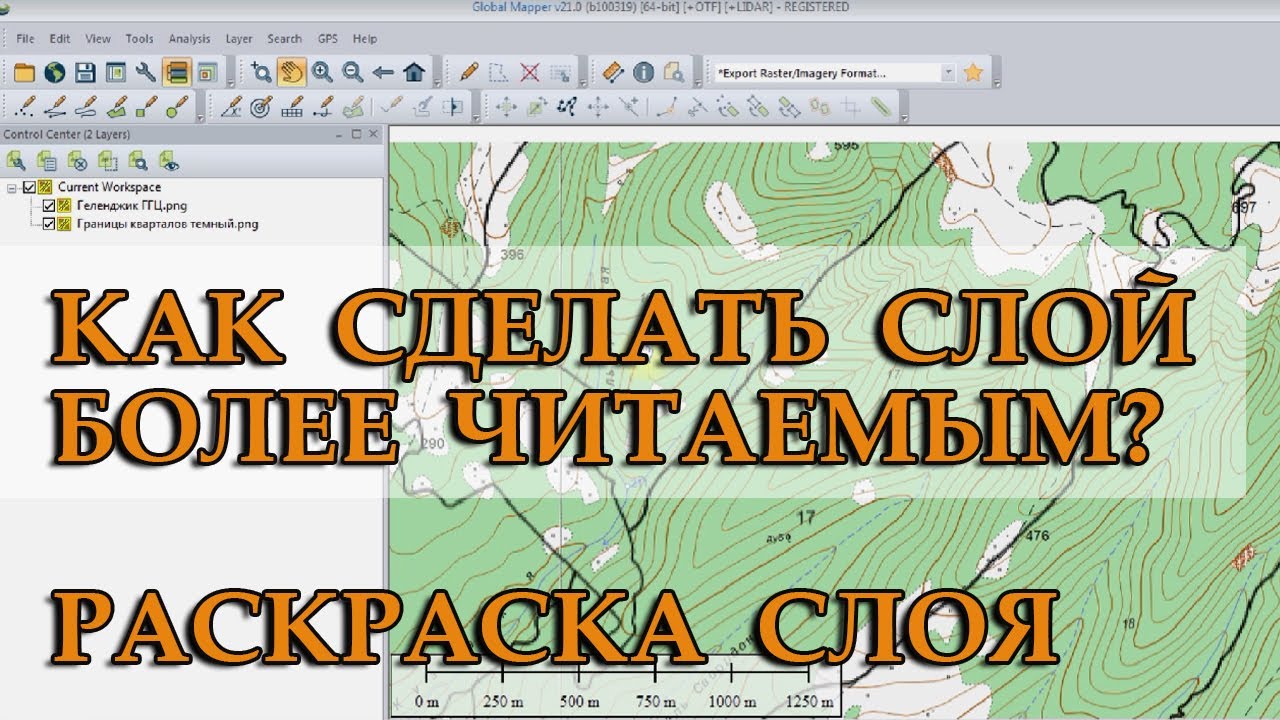The width and height of the screenshot is (1280, 720).
Task: Open the File menu
Action: point(26,39)
